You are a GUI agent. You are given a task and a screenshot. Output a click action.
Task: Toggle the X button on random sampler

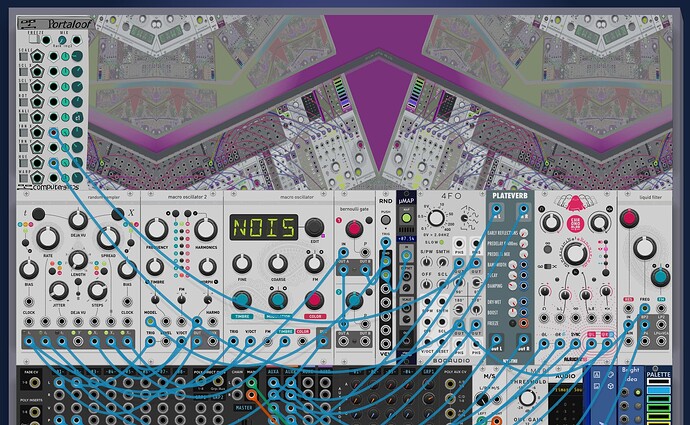pyautogui.click(x=117, y=214)
